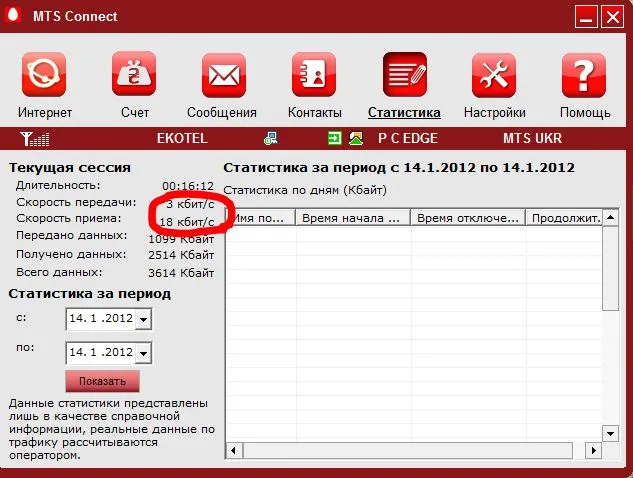Screen dimensions: 633x478
Task: Click the Счет tab label
Action: point(135,112)
